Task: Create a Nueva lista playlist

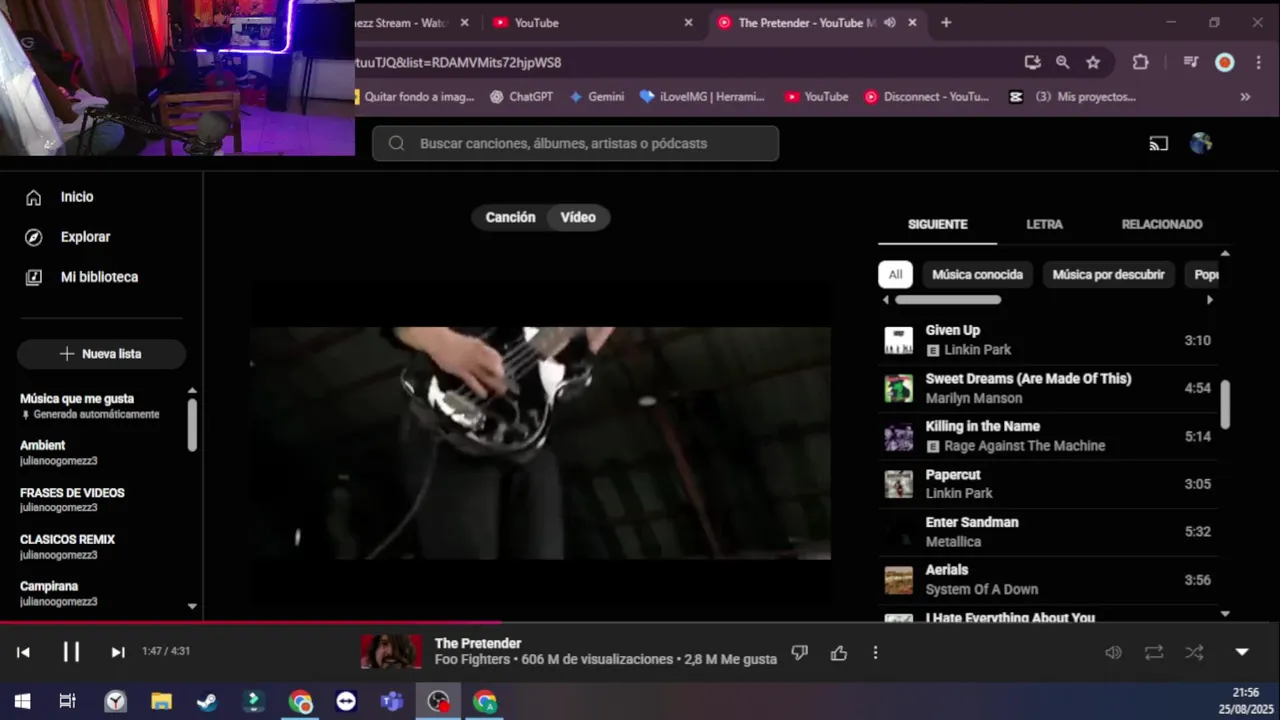Action: 101,354
